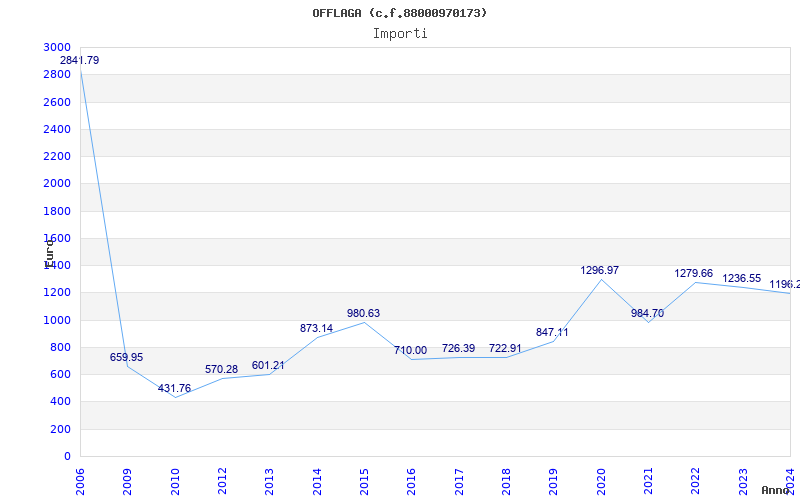Select the 601.21 data label
Viewport: 800px width, 500px height.
coord(268,365)
